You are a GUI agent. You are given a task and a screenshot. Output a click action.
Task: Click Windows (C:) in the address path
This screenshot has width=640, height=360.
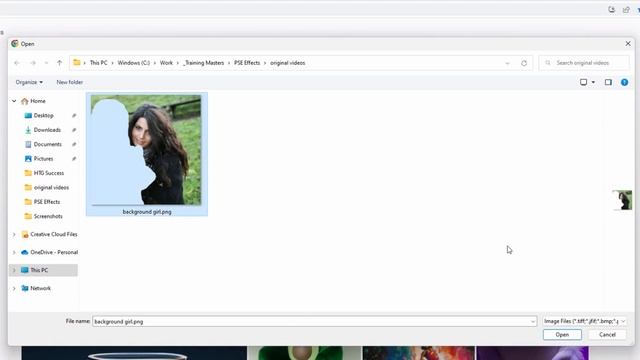click(x=133, y=63)
